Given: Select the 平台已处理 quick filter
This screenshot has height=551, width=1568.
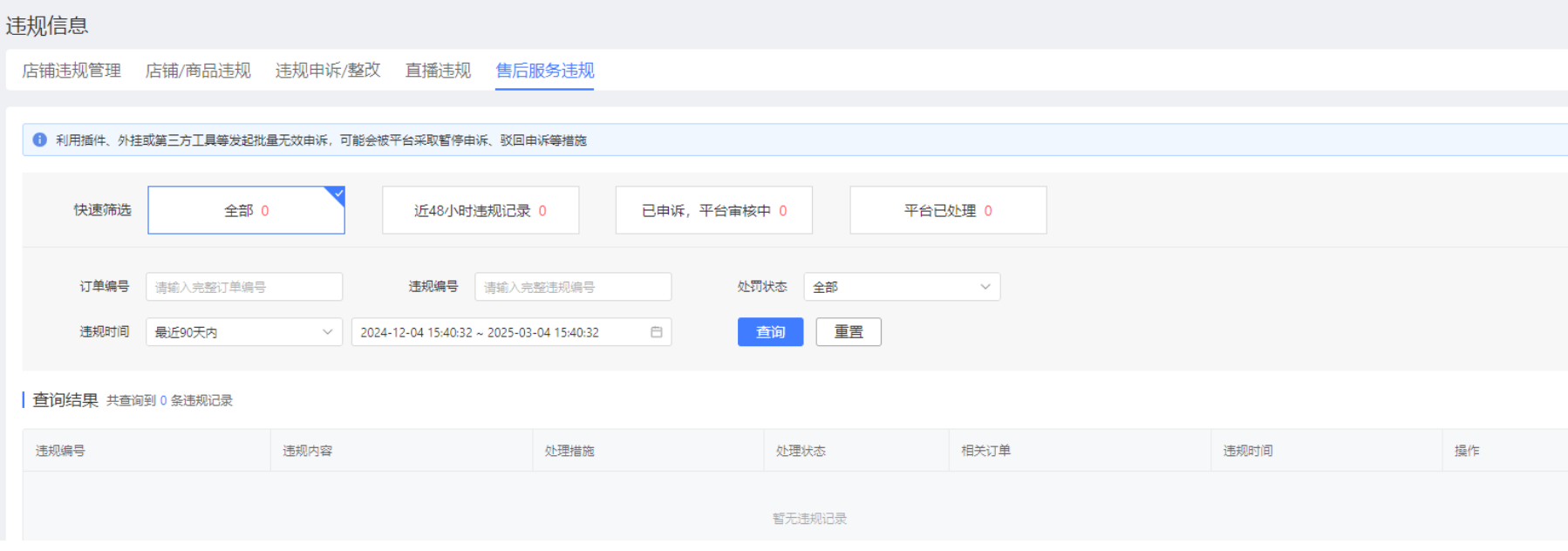Looking at the screenshot, I should 948,210.
